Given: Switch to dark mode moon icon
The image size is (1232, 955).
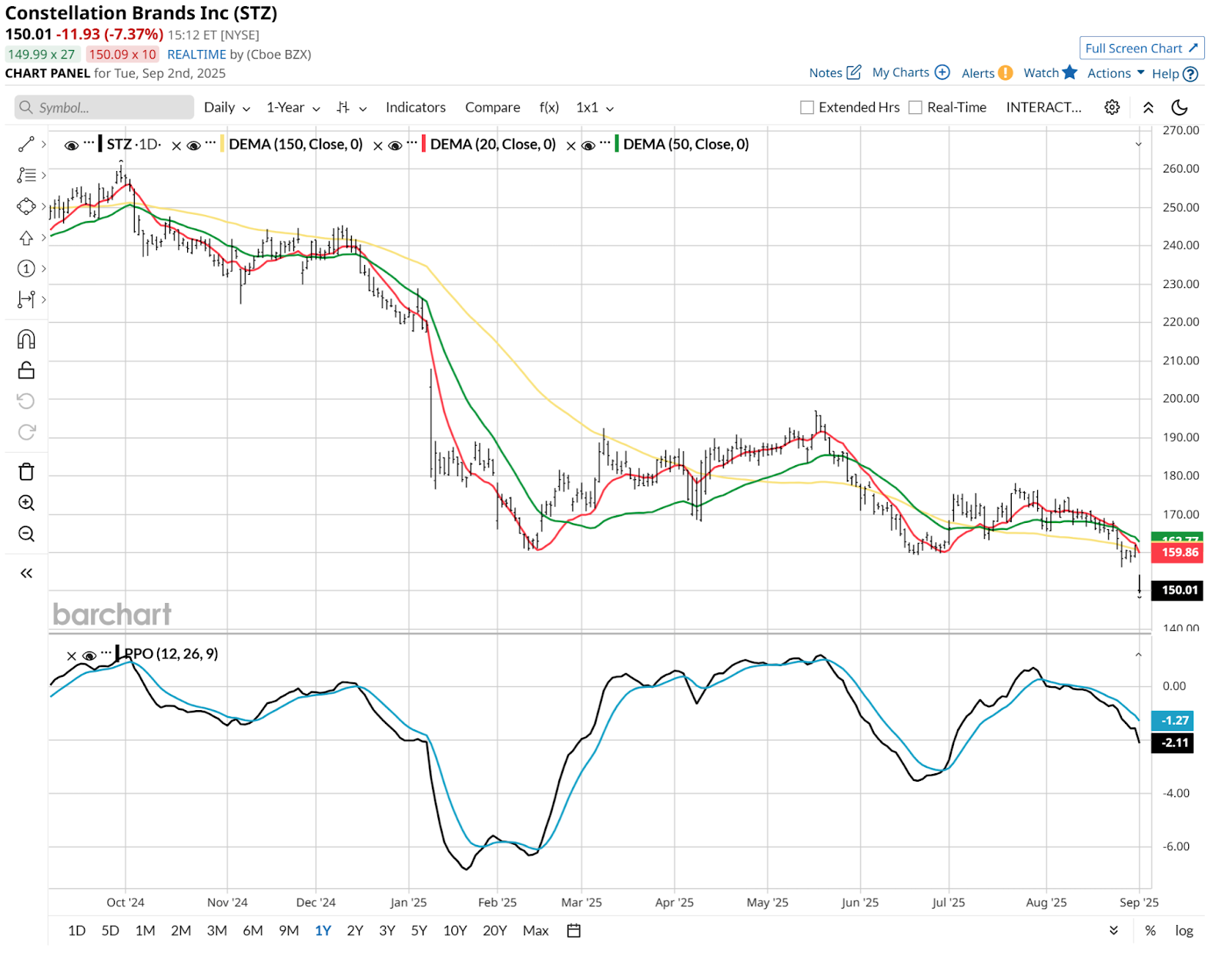Looking at the screenshot, I should (x=1180, y=107).
